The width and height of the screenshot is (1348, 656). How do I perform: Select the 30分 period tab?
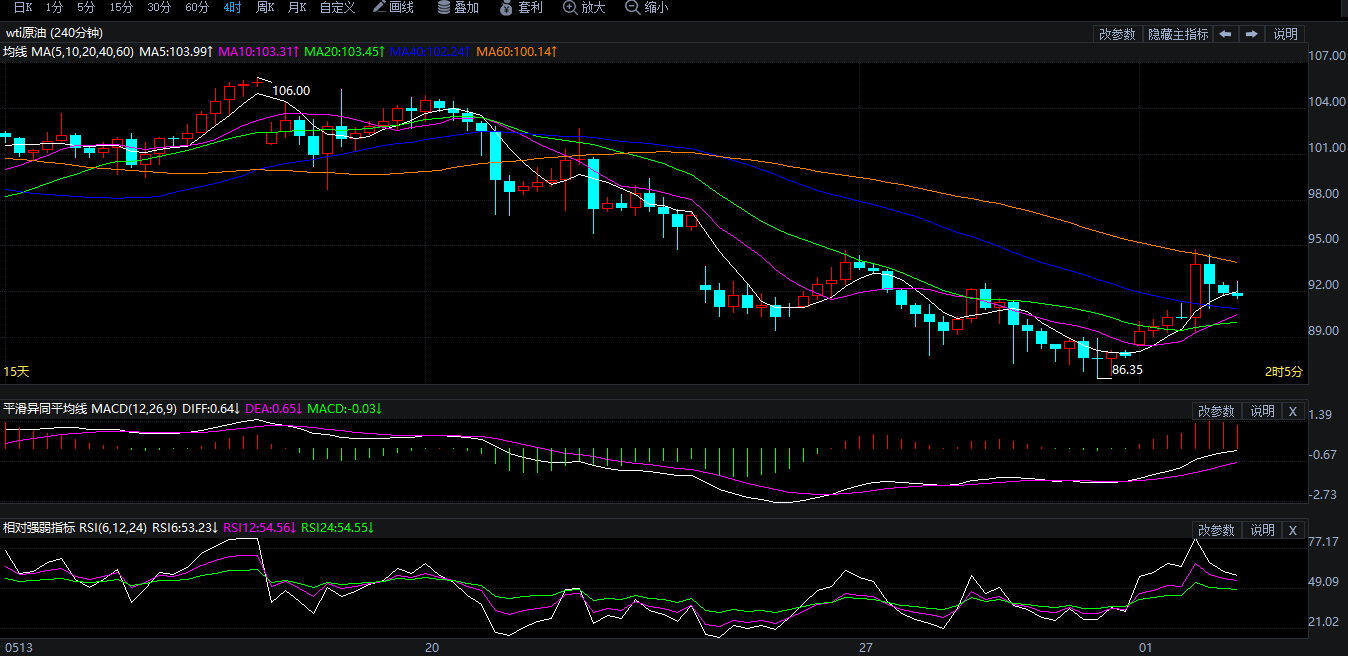[x=159, y=7]
